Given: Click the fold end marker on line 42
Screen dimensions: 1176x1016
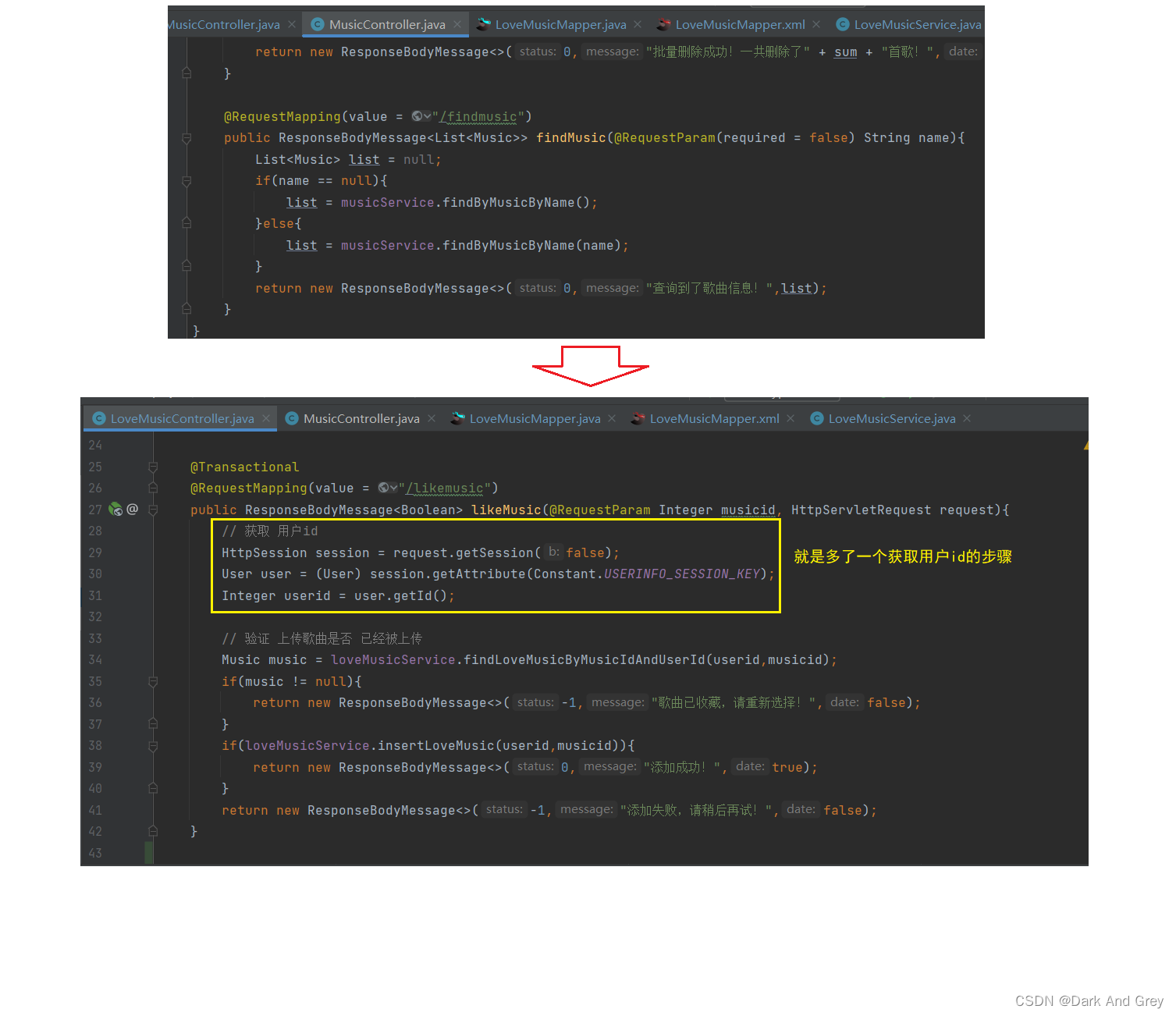Looking at the screenshot, I should [153, 832].
